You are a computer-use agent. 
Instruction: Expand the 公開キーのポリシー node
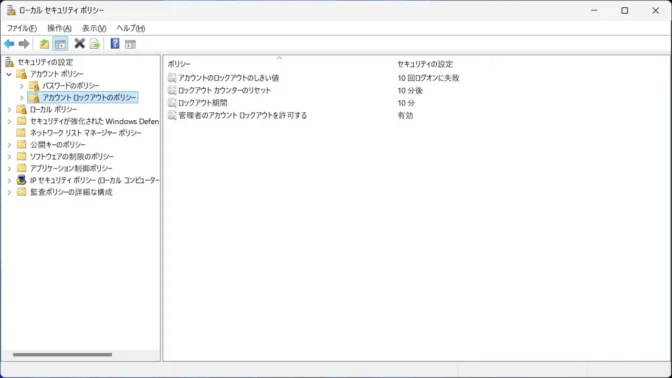[x=9, y=145]
